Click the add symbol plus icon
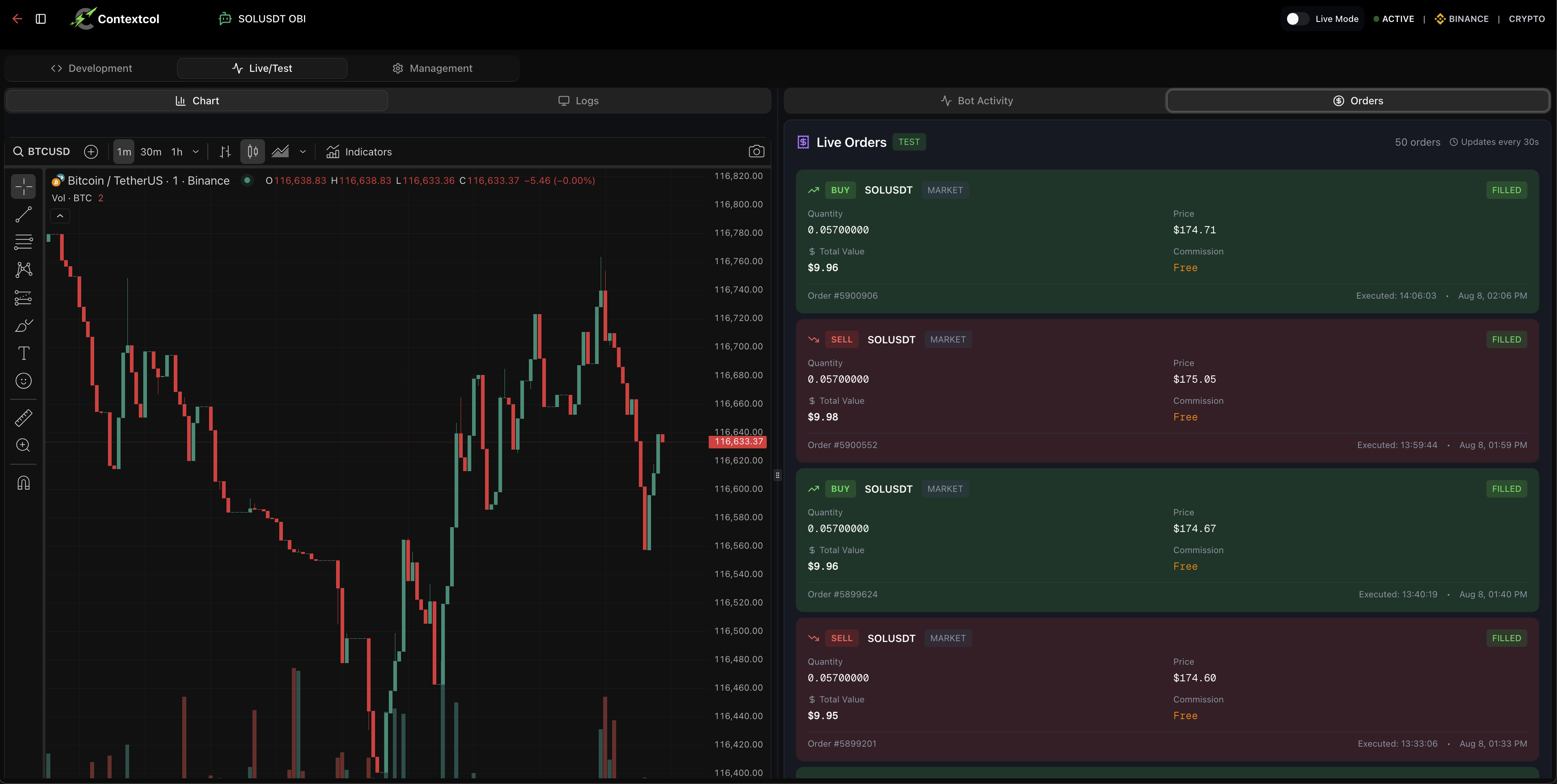Screen dimensions: 1557x784 [x=91, y=152]
